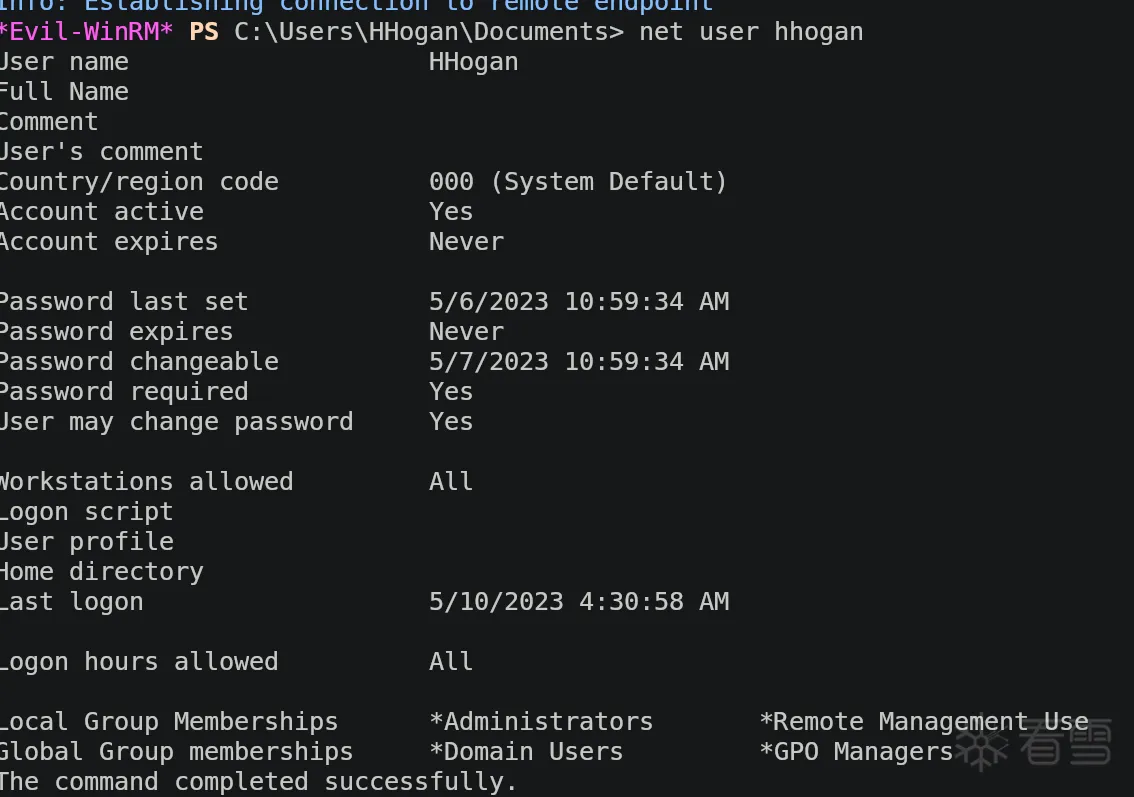Click the 'Account active' label
Viewport: 1134px width, 797px height.
[101, 212]
